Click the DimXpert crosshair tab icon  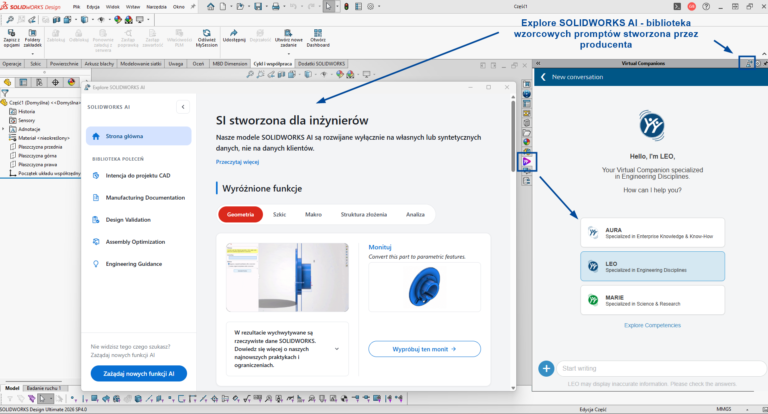point(55,82)
